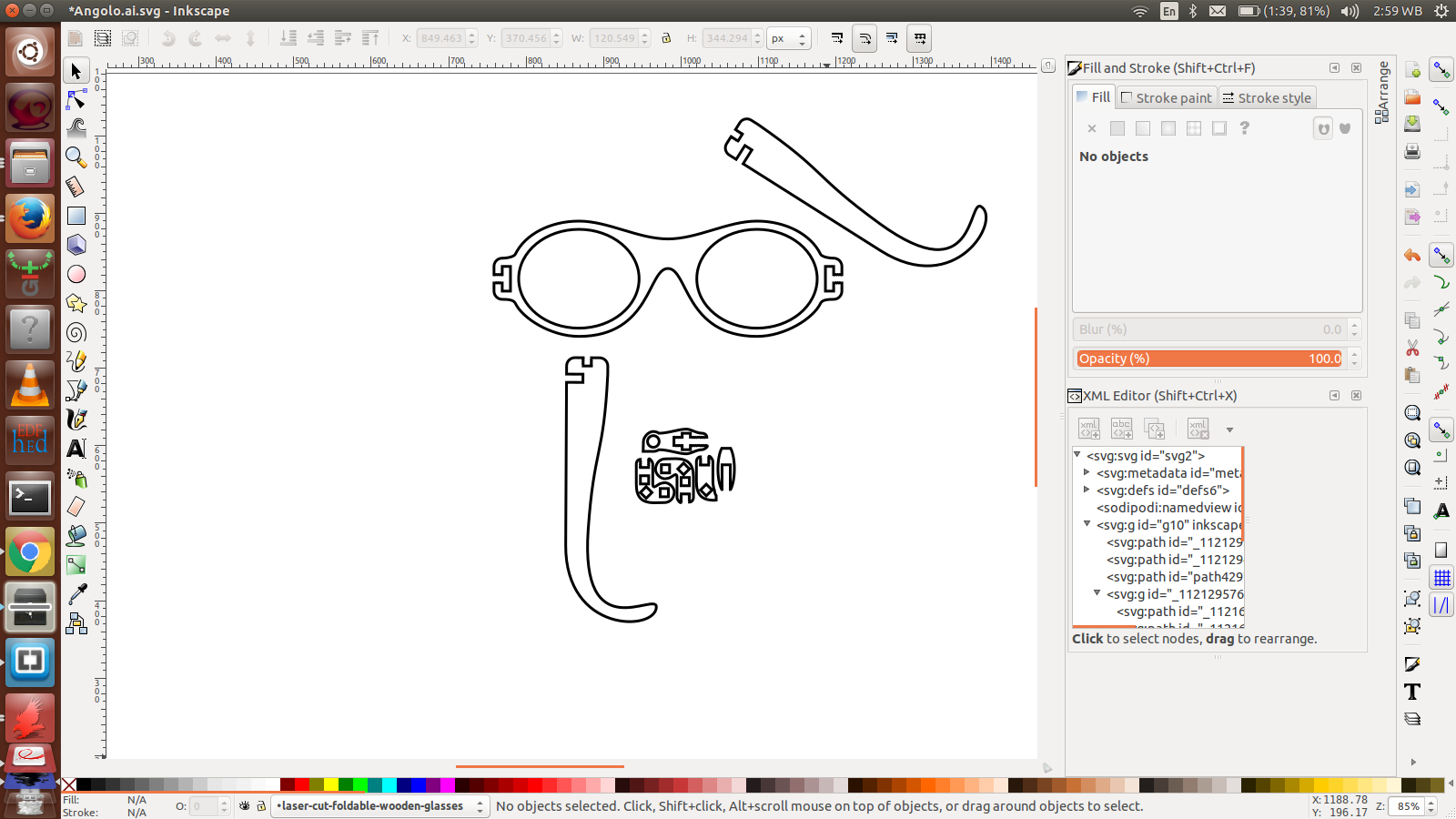Select the Tweak tool
Image resolution: width=1456 pixels, height=819 pixels.
pyautogui.click(x=76, y=128)
